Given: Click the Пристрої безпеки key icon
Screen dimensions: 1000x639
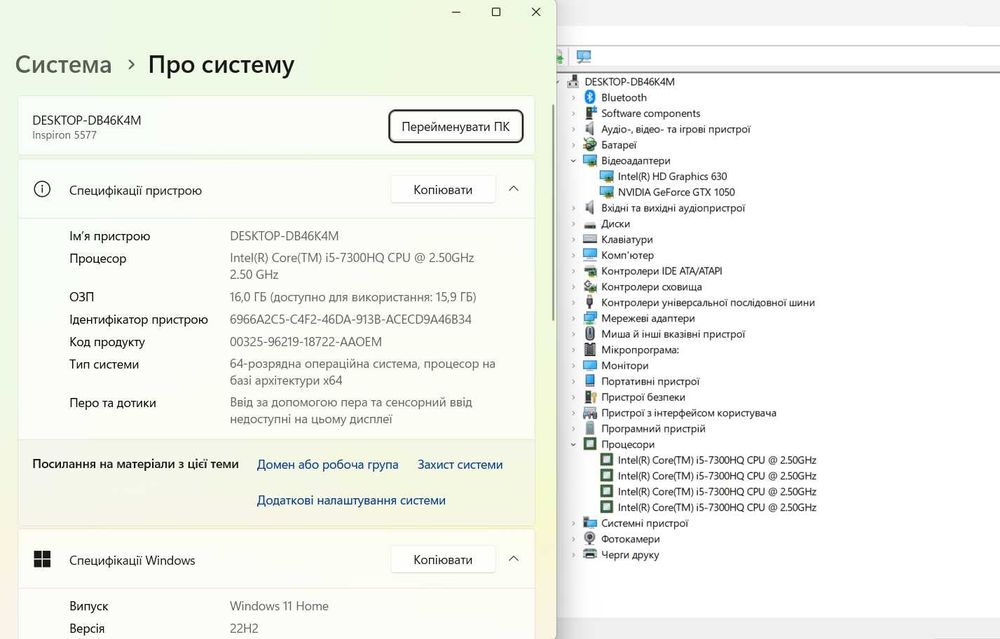Looking at the screenshot, I should 590,397.
